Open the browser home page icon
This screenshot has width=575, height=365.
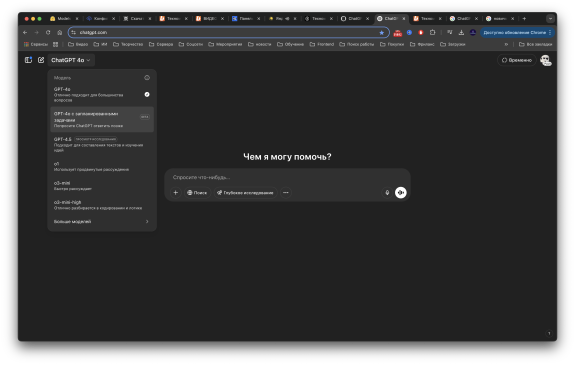click(x=59, y=32)
